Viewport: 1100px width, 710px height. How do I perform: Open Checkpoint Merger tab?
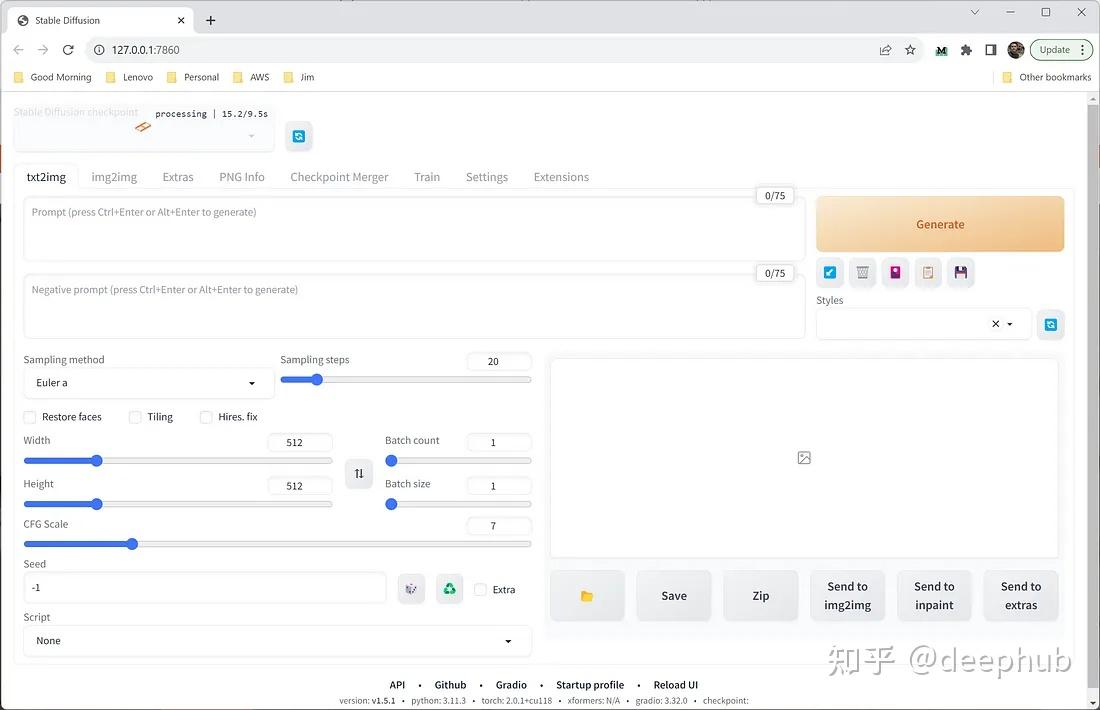coord(340,177)
